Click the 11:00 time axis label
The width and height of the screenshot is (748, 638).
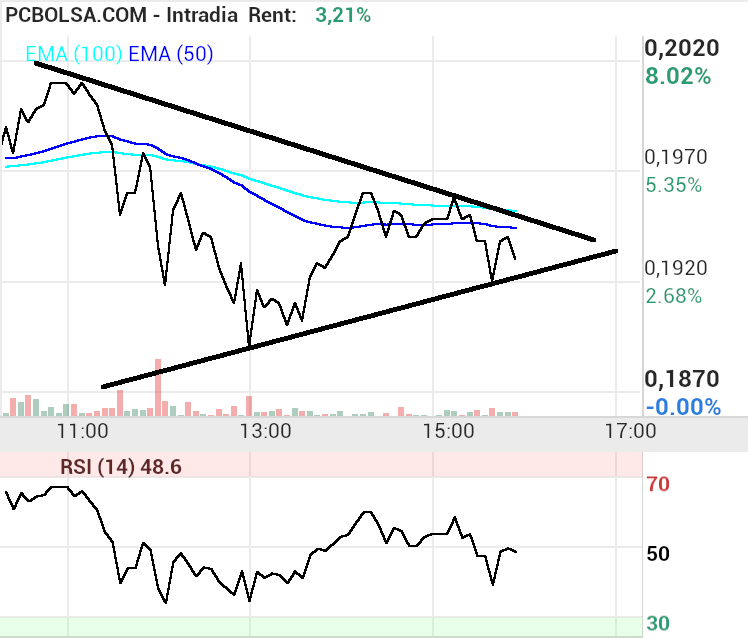(x=83, y=431)
